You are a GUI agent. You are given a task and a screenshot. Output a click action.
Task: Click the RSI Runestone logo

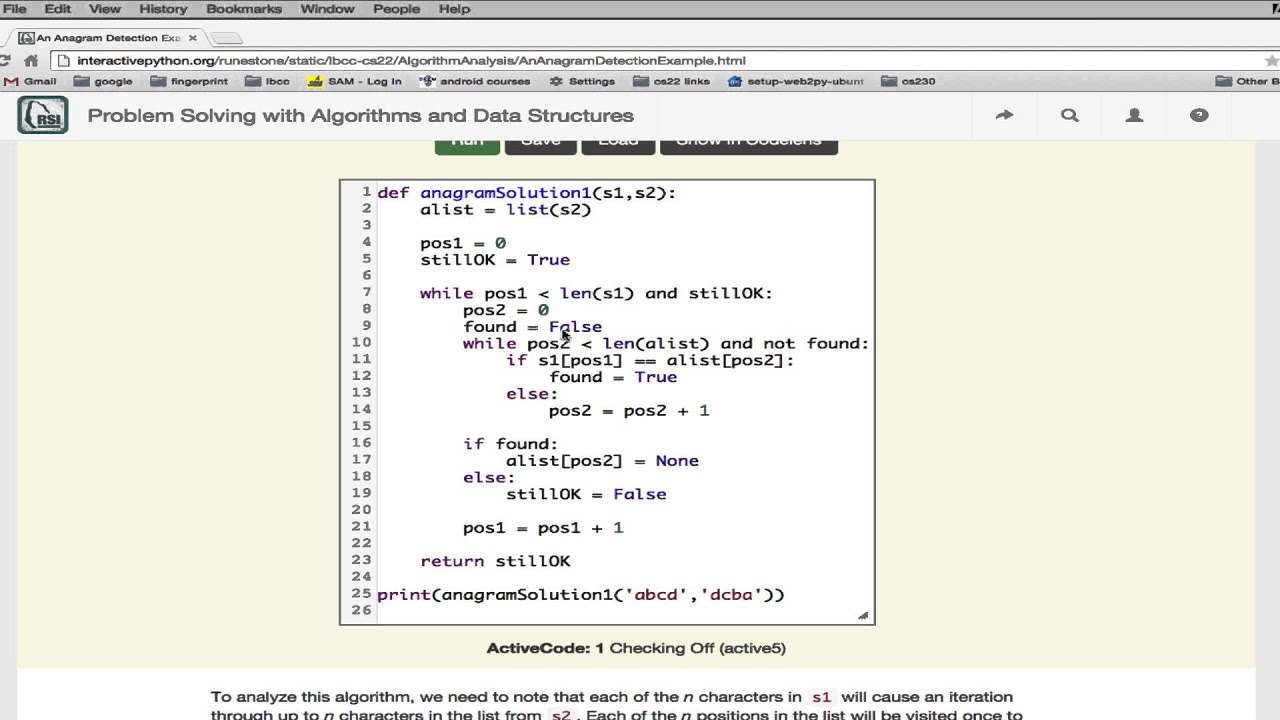(43, 115)
